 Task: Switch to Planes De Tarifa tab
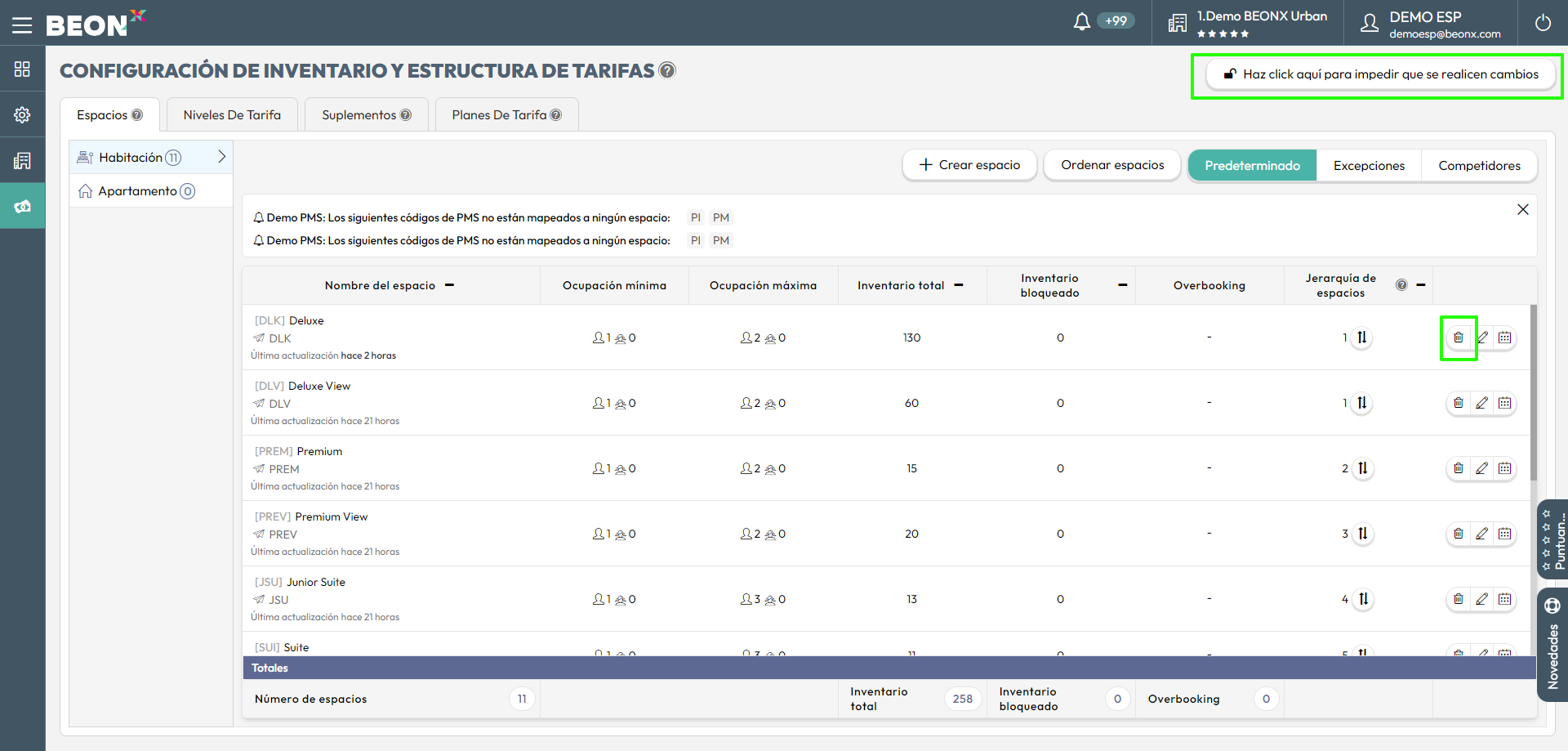506,115
